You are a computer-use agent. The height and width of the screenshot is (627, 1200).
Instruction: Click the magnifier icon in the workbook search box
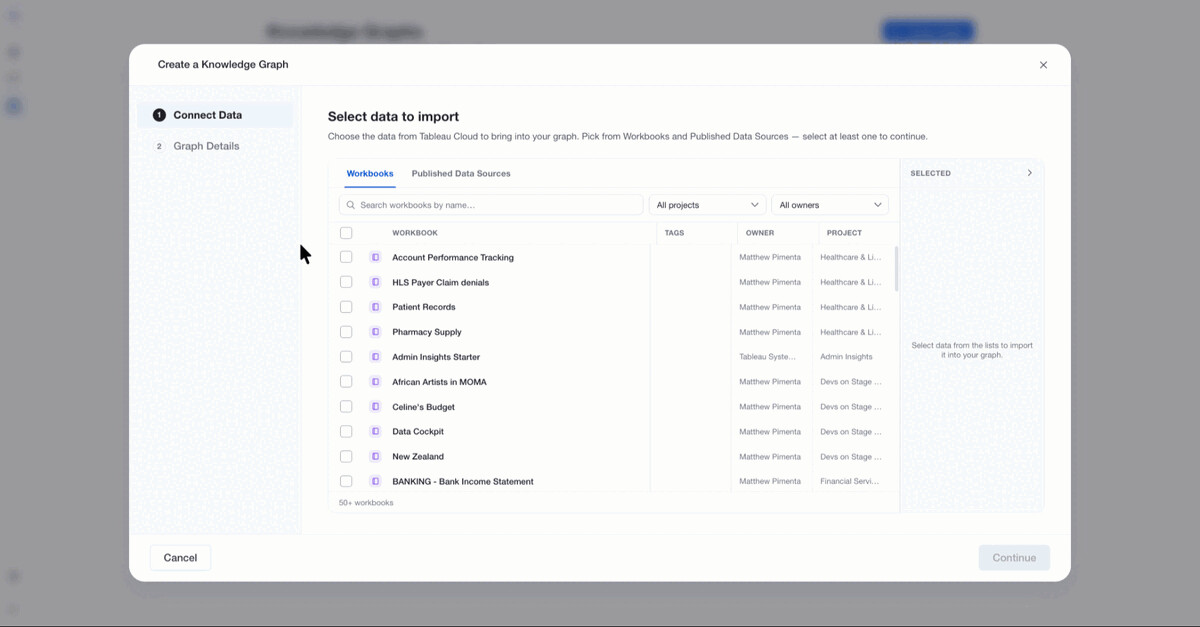(x=351, y=205)
